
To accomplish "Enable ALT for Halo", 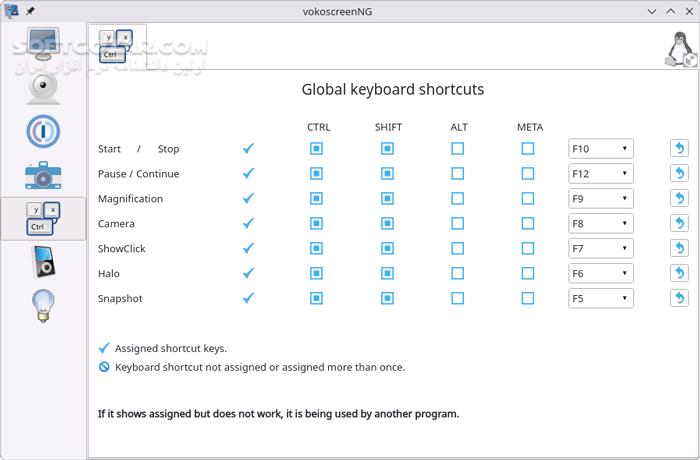I will tap(458, 273).
